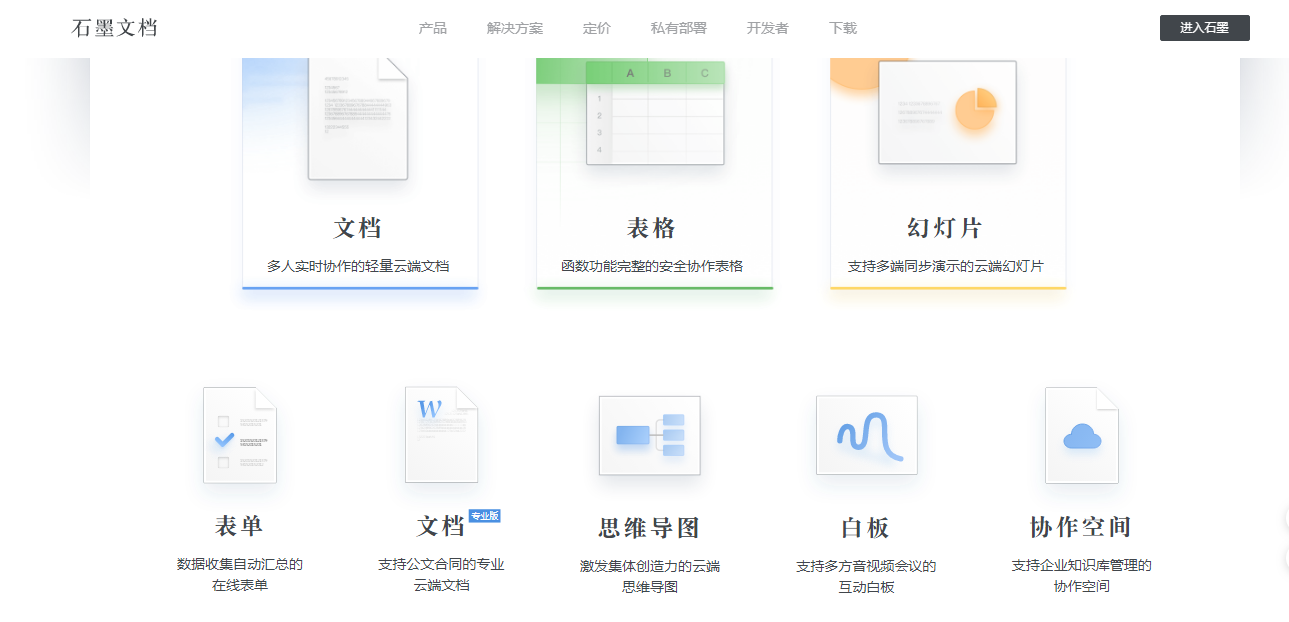The height and width of the screenshot is (622, 1289).
Task: Click the 幻灯片 card title
Action: click(945, 228)
